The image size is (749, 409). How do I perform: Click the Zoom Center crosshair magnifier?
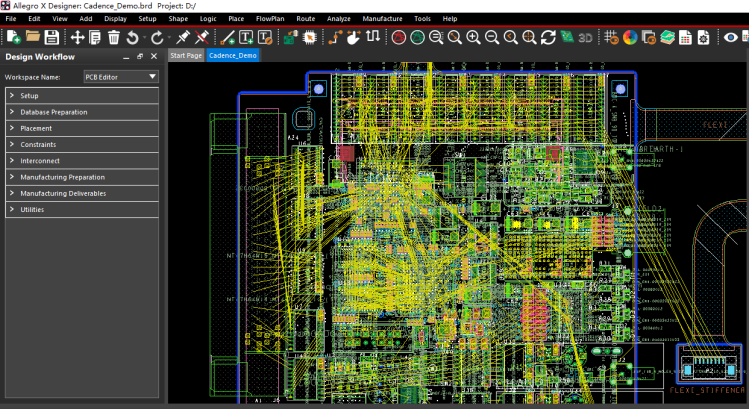point(529,37)
